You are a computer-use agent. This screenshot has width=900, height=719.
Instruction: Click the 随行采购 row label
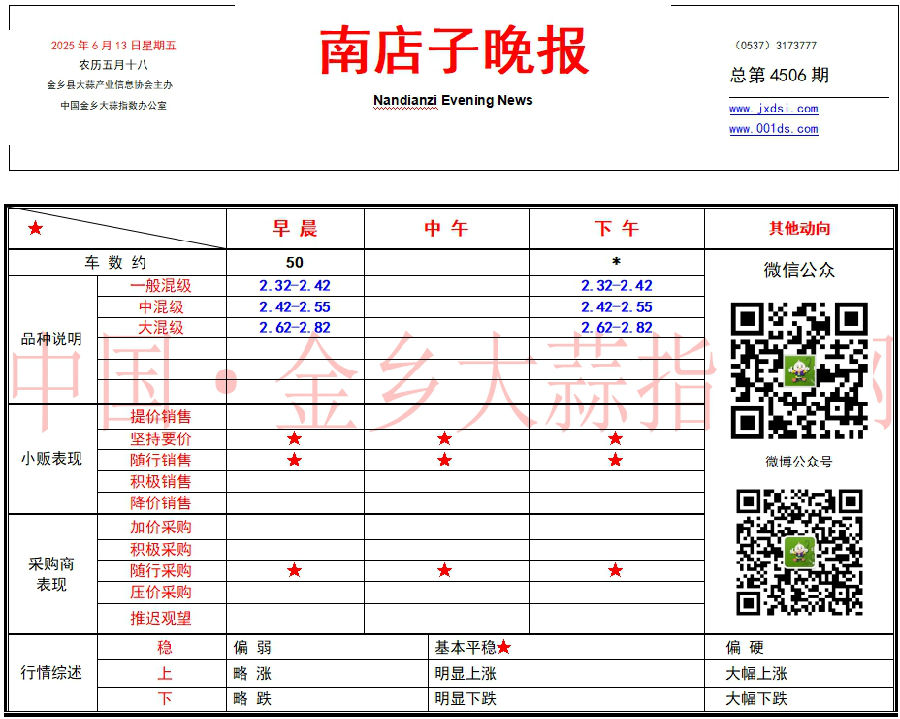click(x=161, y=570)
